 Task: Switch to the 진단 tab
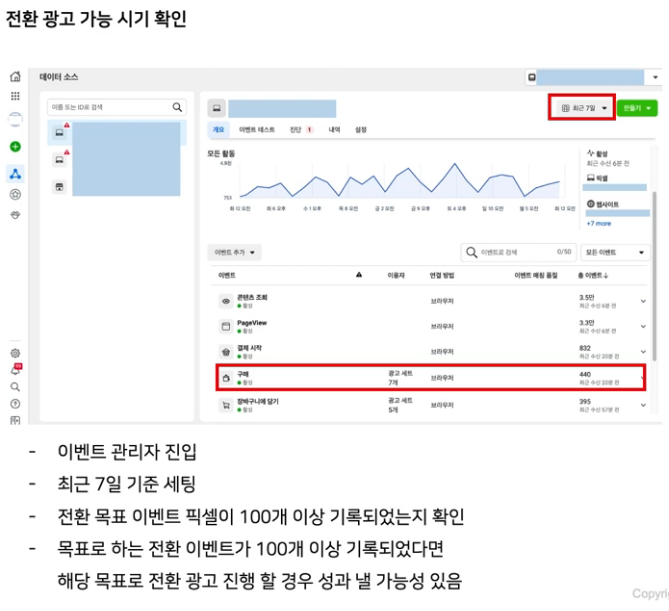[x=301, y=130]
